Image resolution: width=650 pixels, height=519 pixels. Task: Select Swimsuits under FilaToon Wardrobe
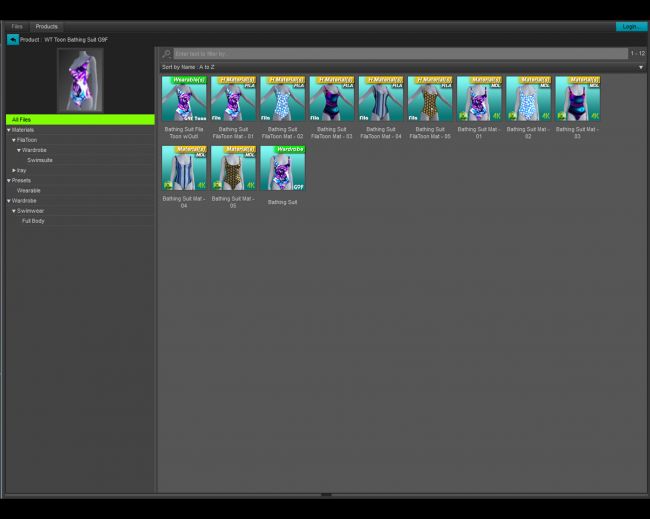(40, 160)
